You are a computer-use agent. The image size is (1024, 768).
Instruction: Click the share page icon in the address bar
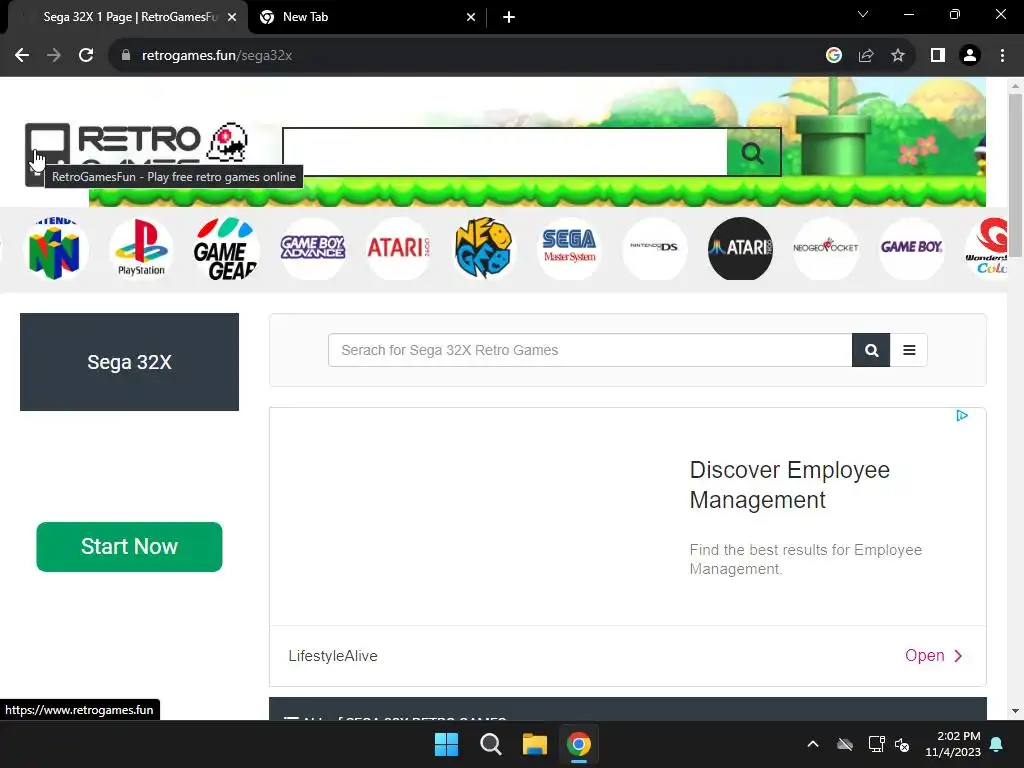coord(866,56)
